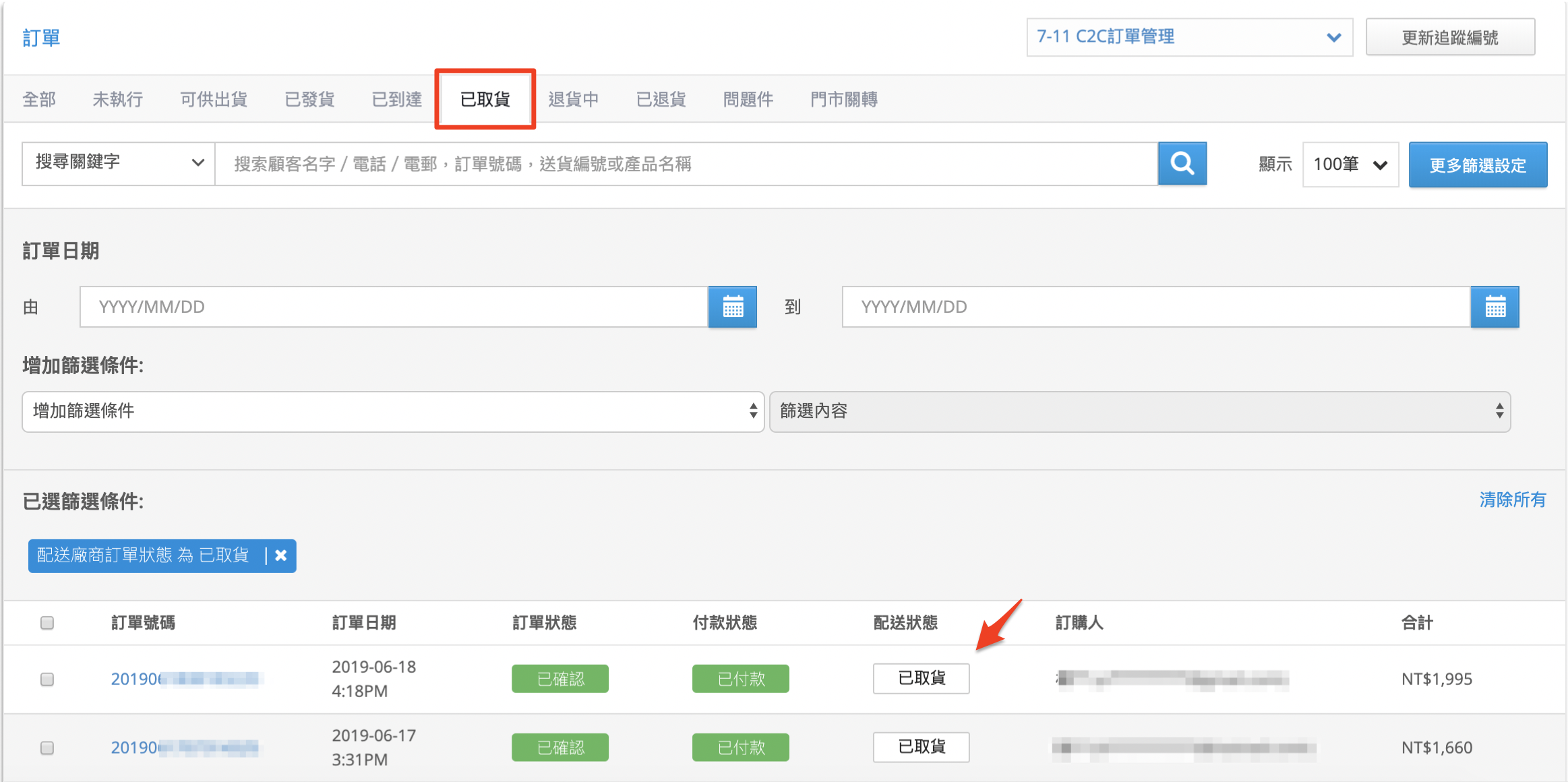
Task: Click the 訂單日期 column header
Action: (x=364, y=622)
